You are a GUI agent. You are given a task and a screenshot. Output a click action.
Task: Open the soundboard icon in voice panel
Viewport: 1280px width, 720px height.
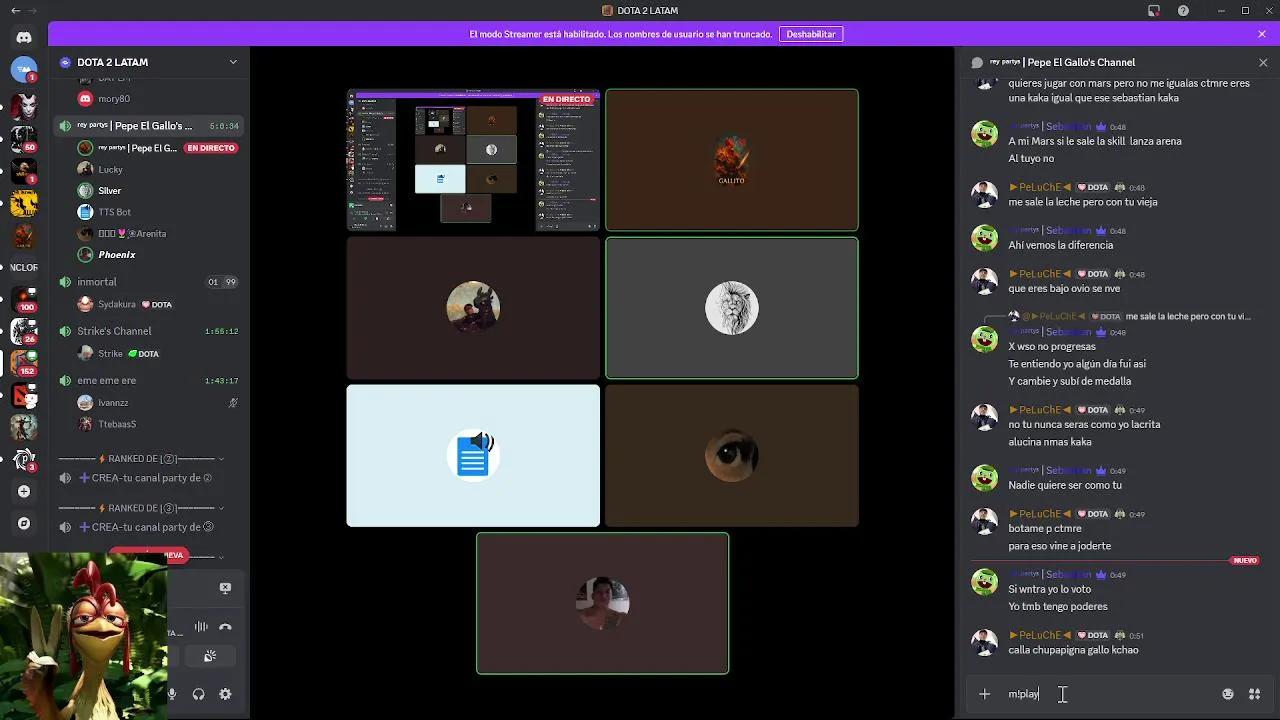(209, 656)
